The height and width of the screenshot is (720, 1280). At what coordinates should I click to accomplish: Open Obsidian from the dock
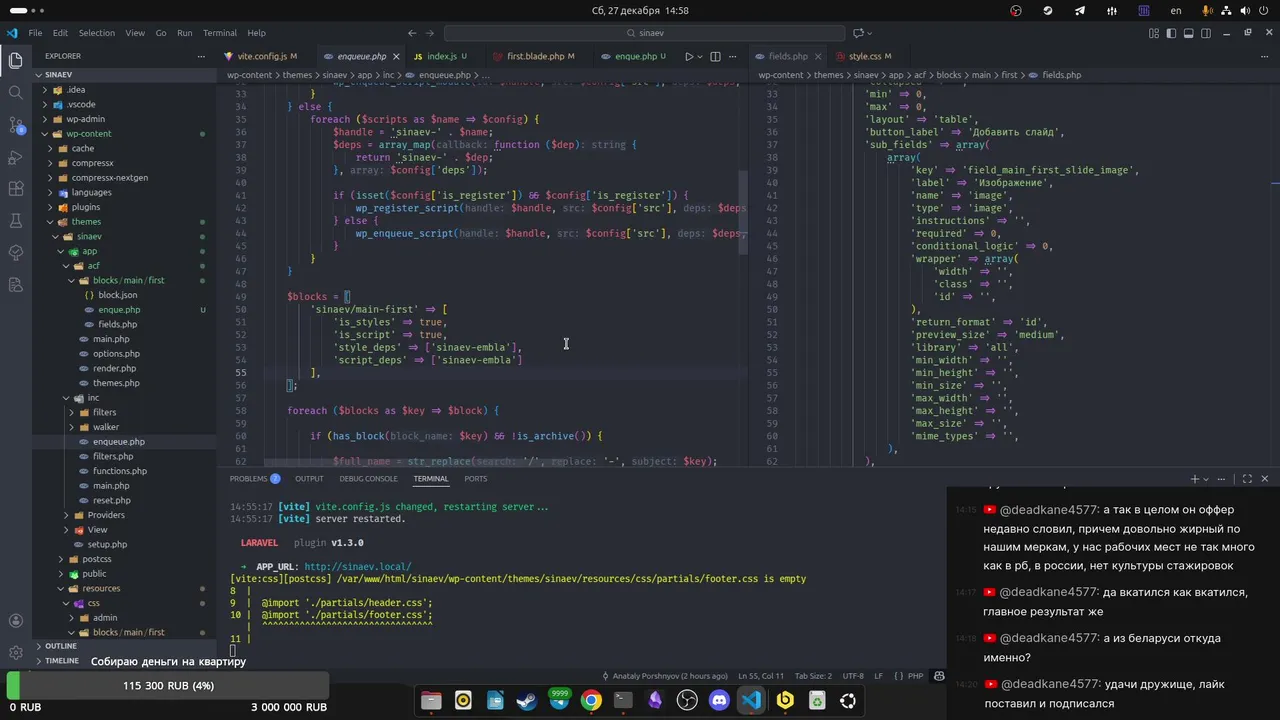[655, 700]
